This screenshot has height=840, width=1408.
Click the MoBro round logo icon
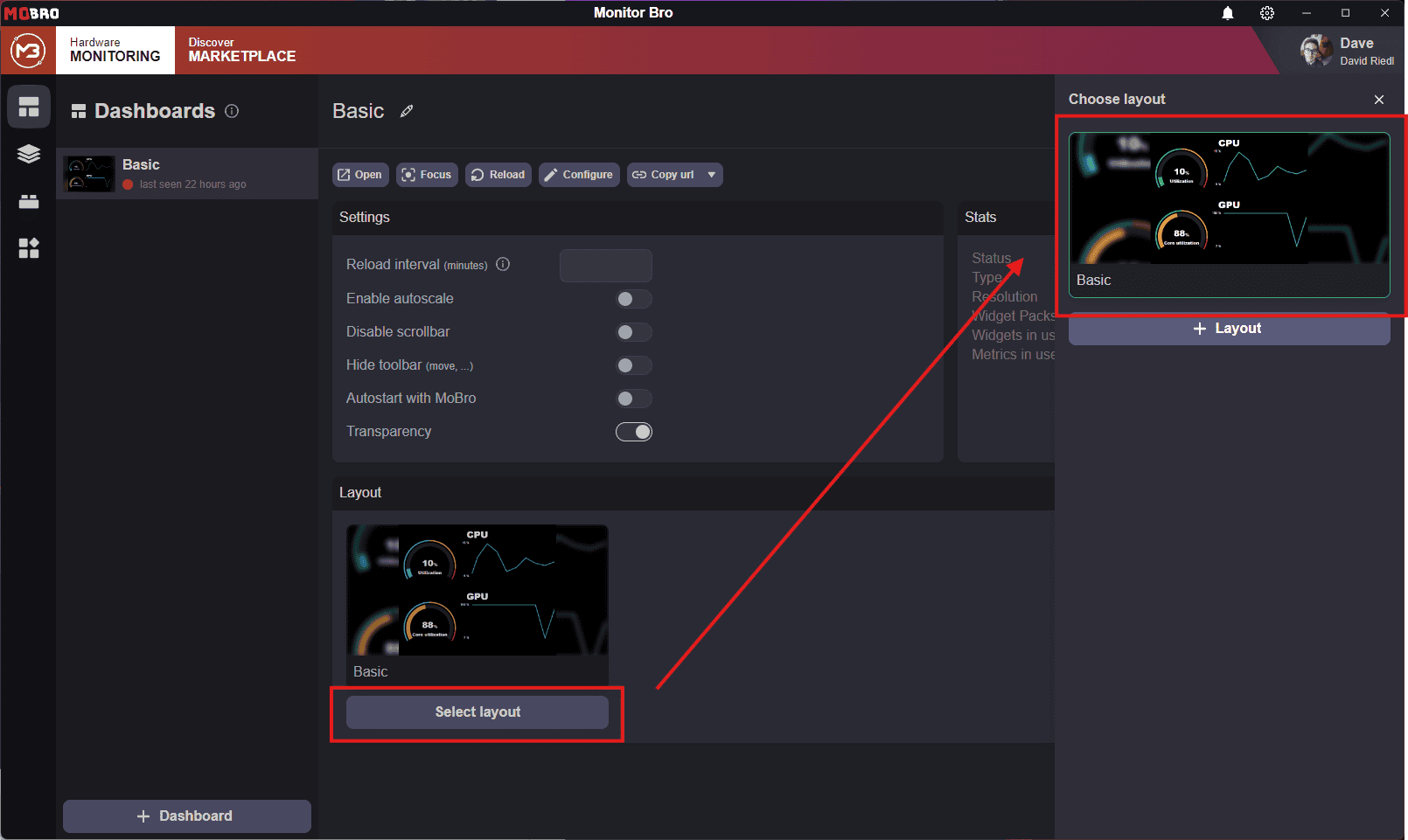click(x=28, y=51)
